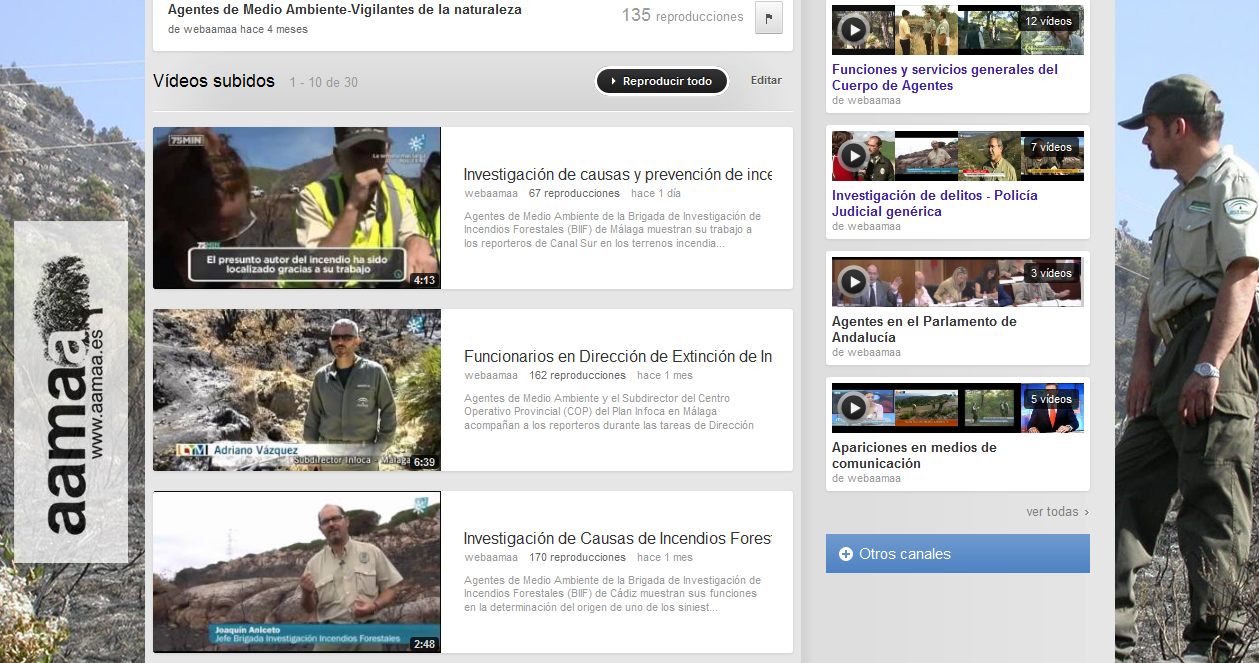
Task: Click the aamaa www.aamaa.es logo banner
Action: click(x=71, y=391)
